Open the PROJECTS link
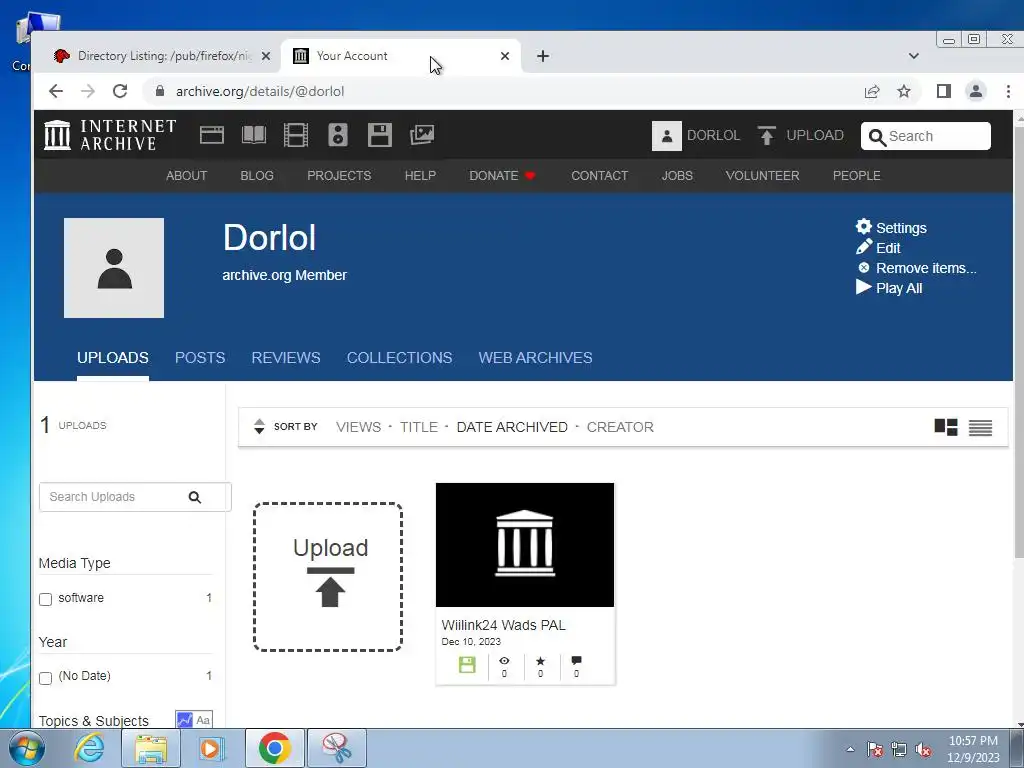This screenshot has width=1024, height=768. (339, 176)
